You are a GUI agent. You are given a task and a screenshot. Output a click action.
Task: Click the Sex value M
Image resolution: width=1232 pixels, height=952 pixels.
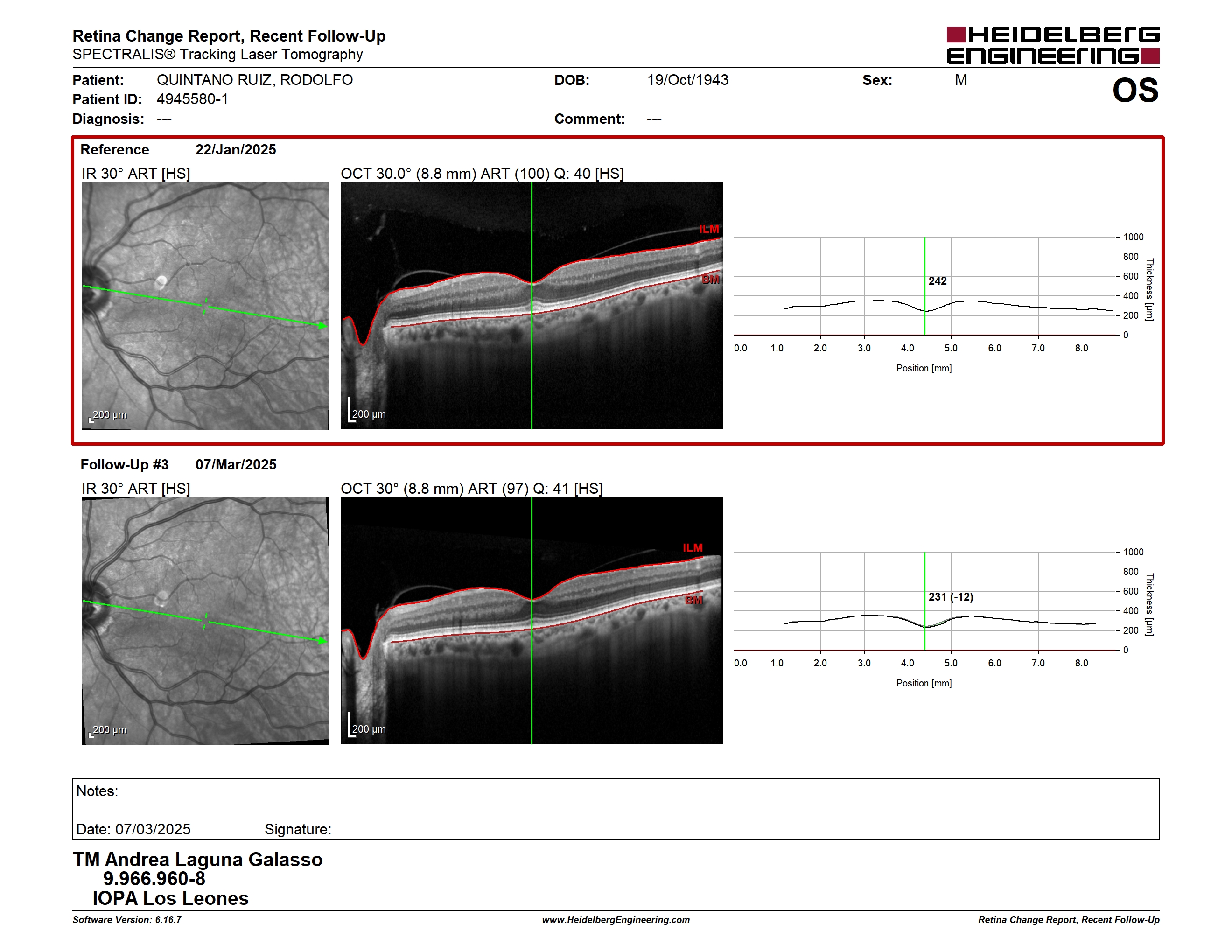(x=961, y=80)
